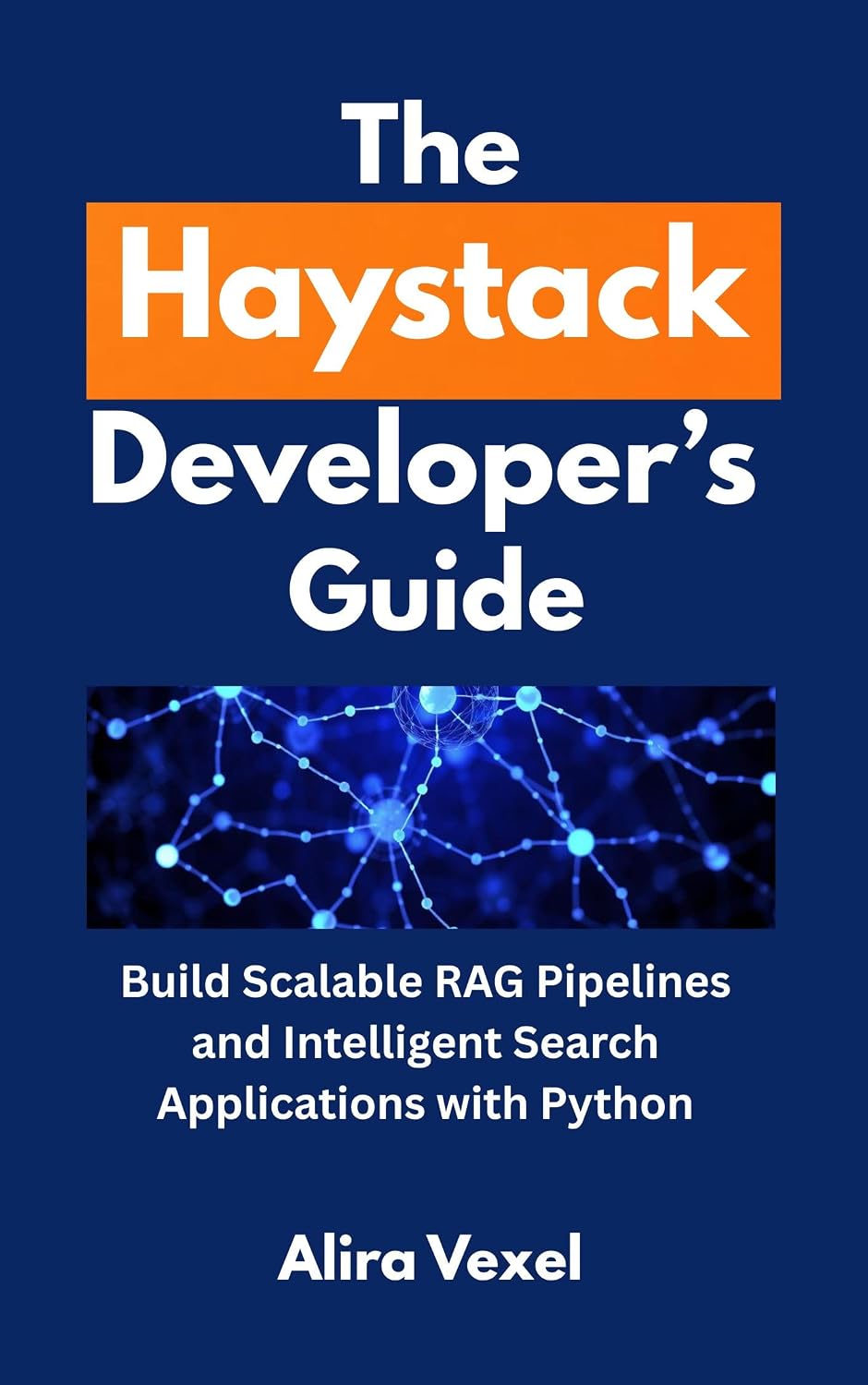
Task: Click the author name "Alira Vexel"
Action: (430, 1259)
